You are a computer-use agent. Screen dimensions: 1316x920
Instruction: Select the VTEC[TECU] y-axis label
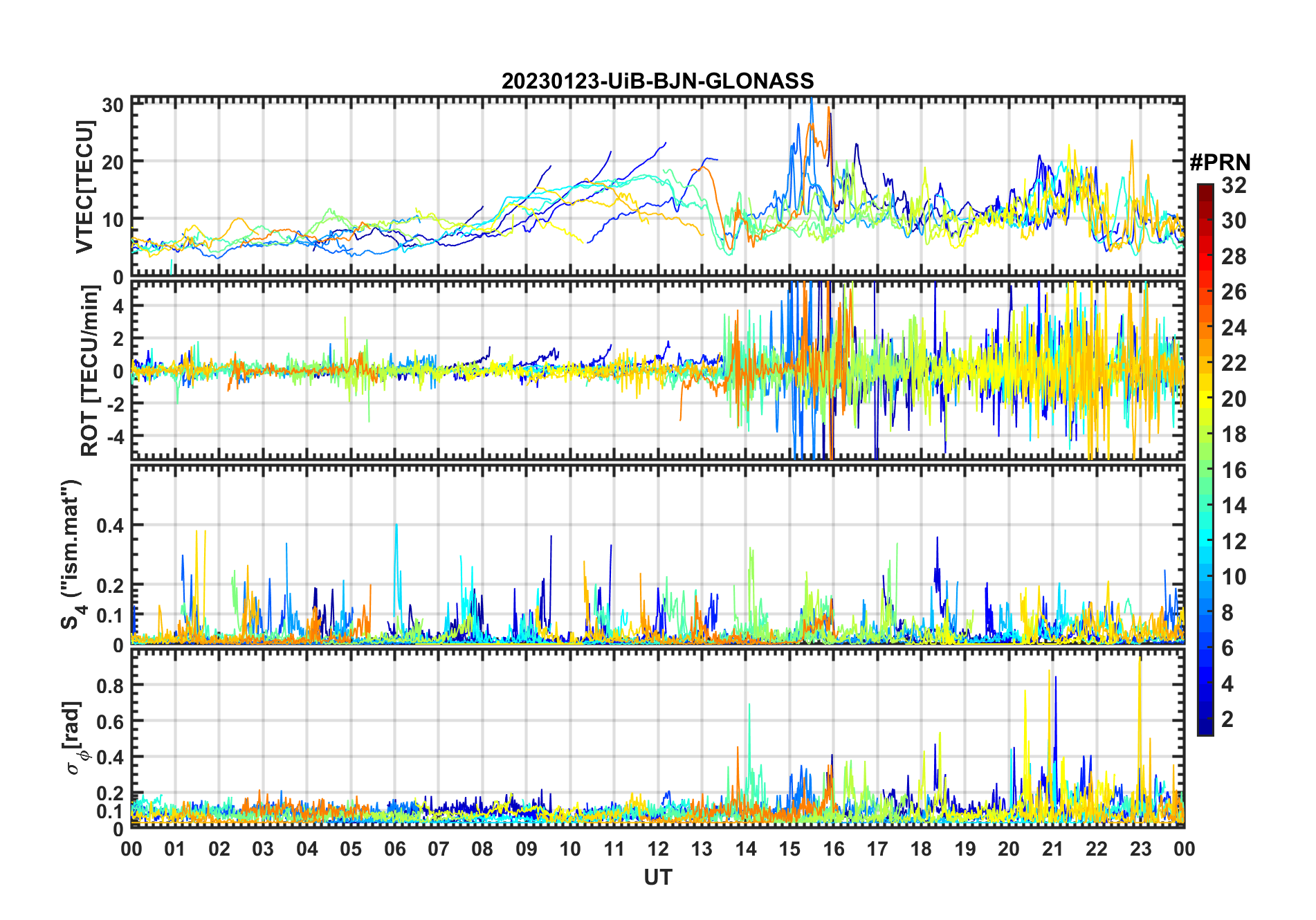84,187
